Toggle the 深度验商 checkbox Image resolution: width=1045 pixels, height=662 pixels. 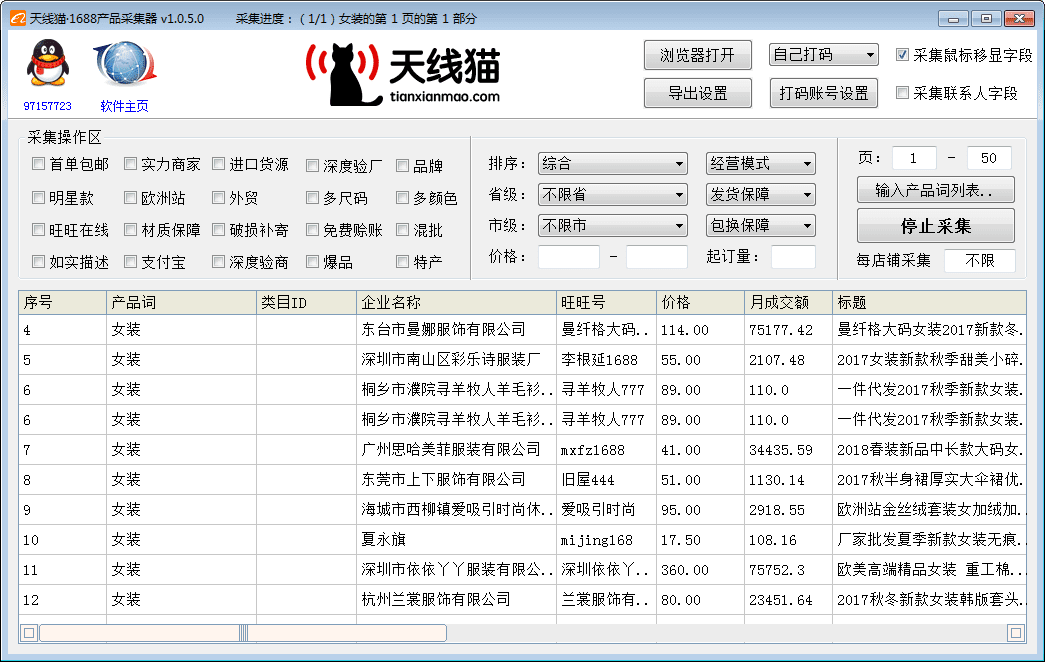[x=219, y=262]
